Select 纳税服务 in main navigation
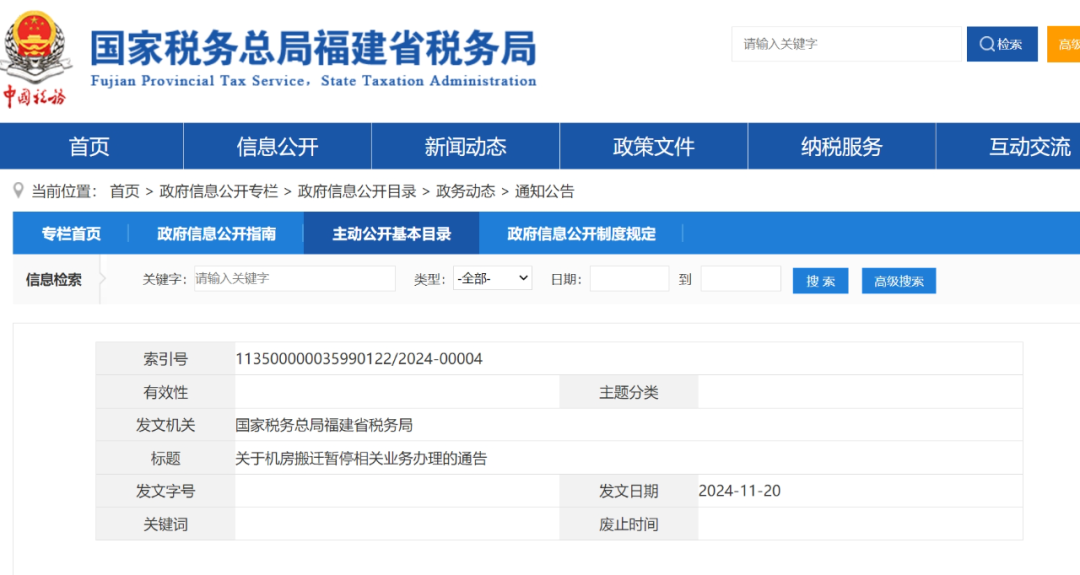The image size is (1080, 575). pos(841,146)
